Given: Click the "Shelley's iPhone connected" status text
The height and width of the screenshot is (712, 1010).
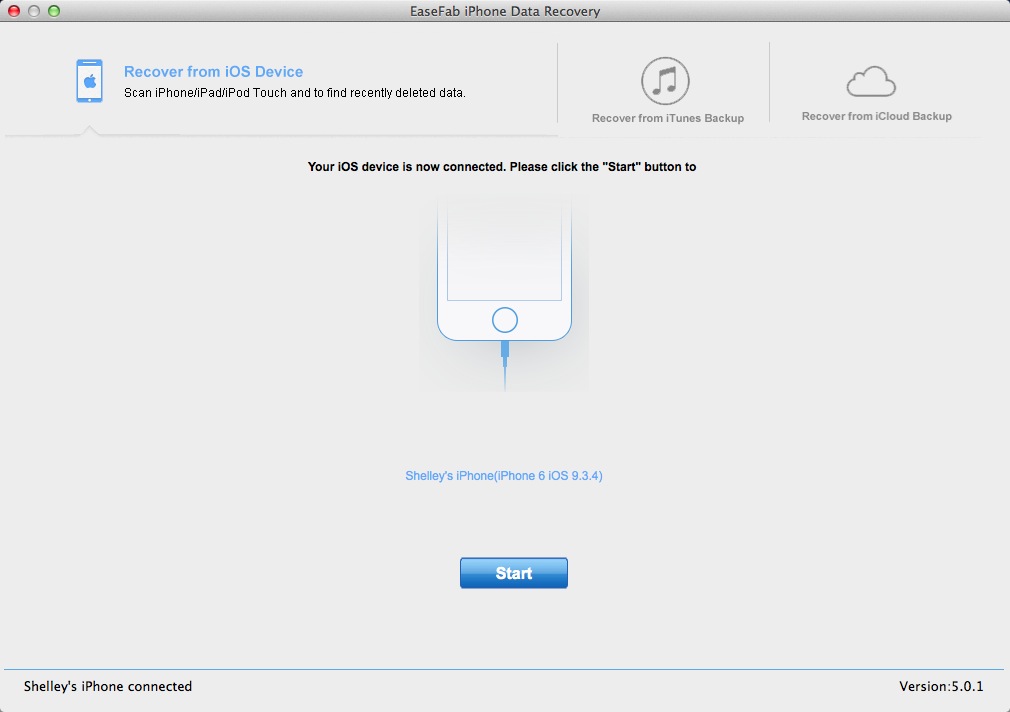Looking at the screenshot, I should click(x=108, y=686).
